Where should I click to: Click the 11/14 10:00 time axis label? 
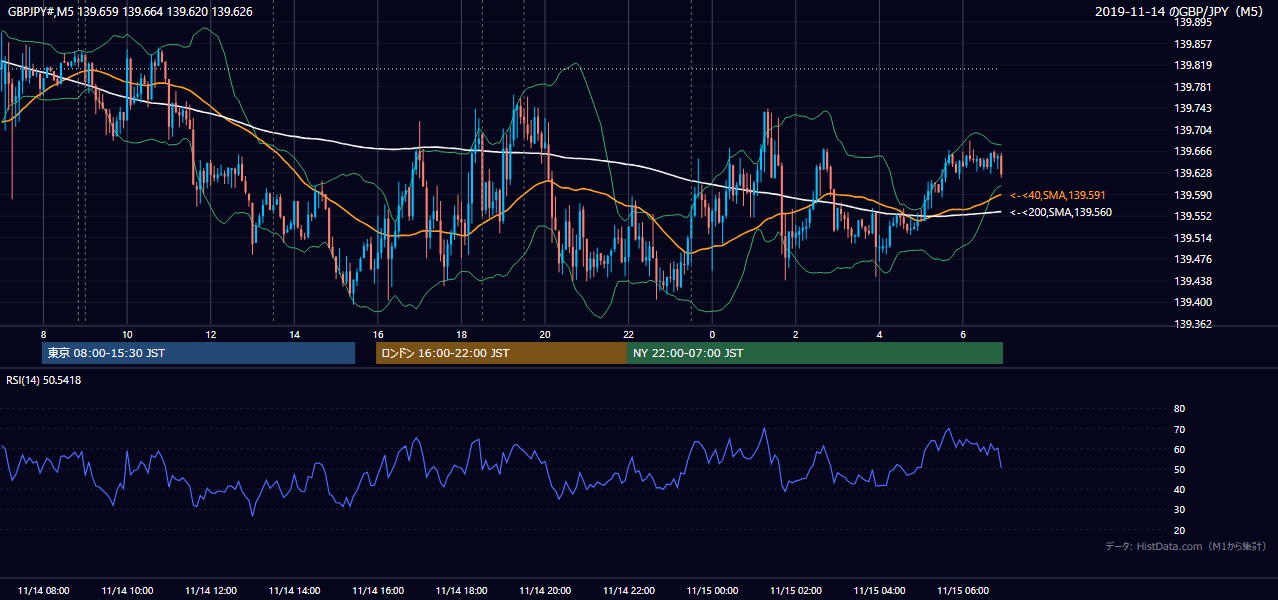(127, 591)
